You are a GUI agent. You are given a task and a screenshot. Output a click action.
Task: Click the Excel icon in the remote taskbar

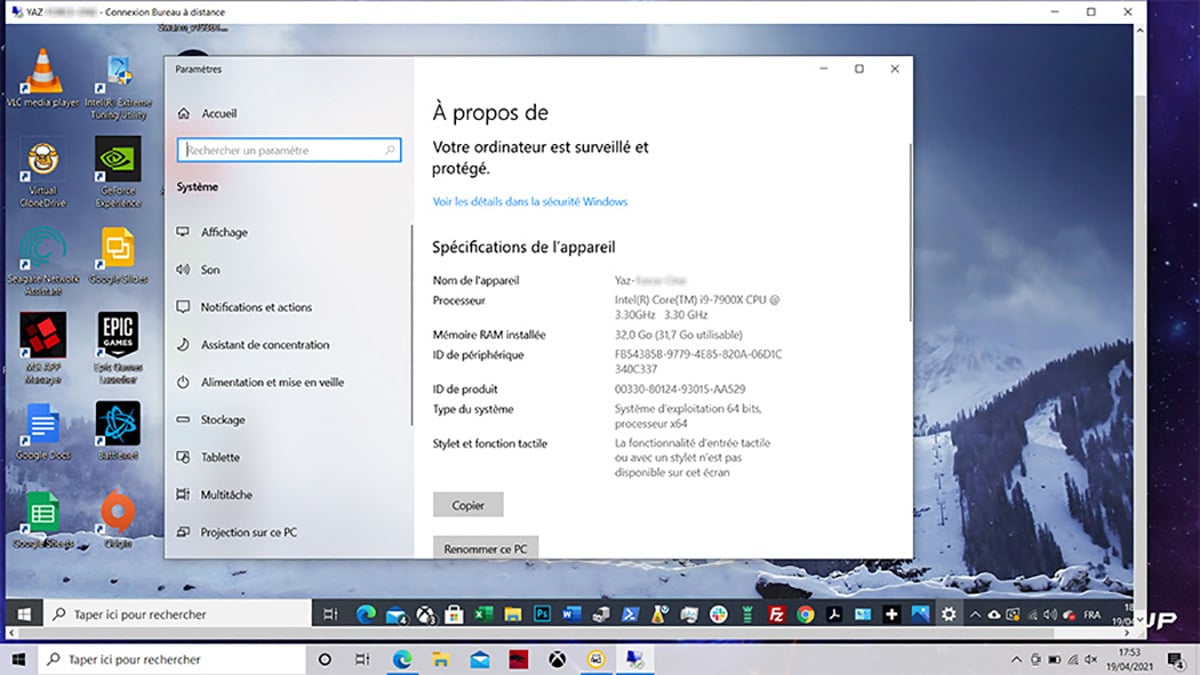pos(484,614)
